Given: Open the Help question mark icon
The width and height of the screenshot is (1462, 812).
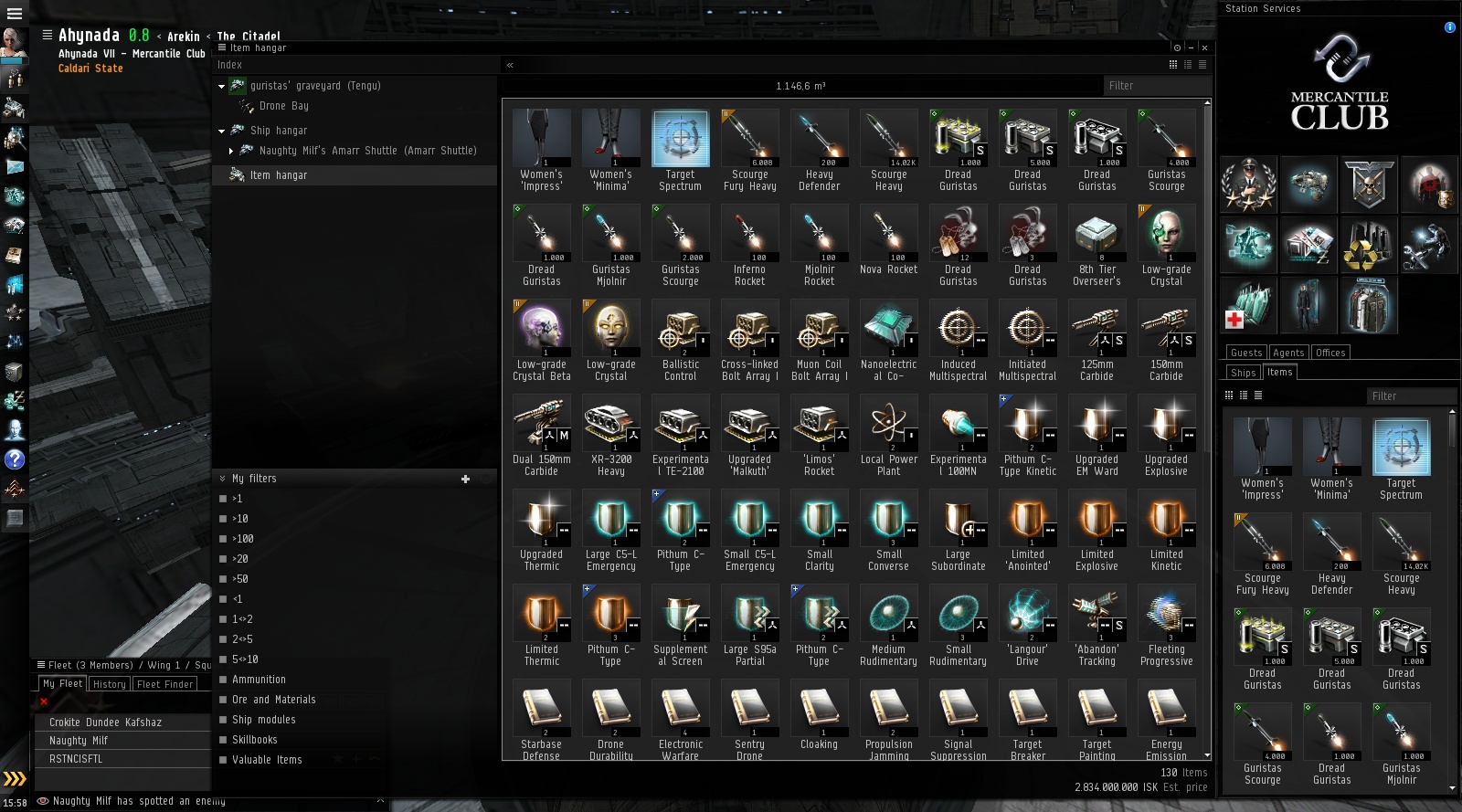Looking at the screenshot, I should (x=14, y=459).
